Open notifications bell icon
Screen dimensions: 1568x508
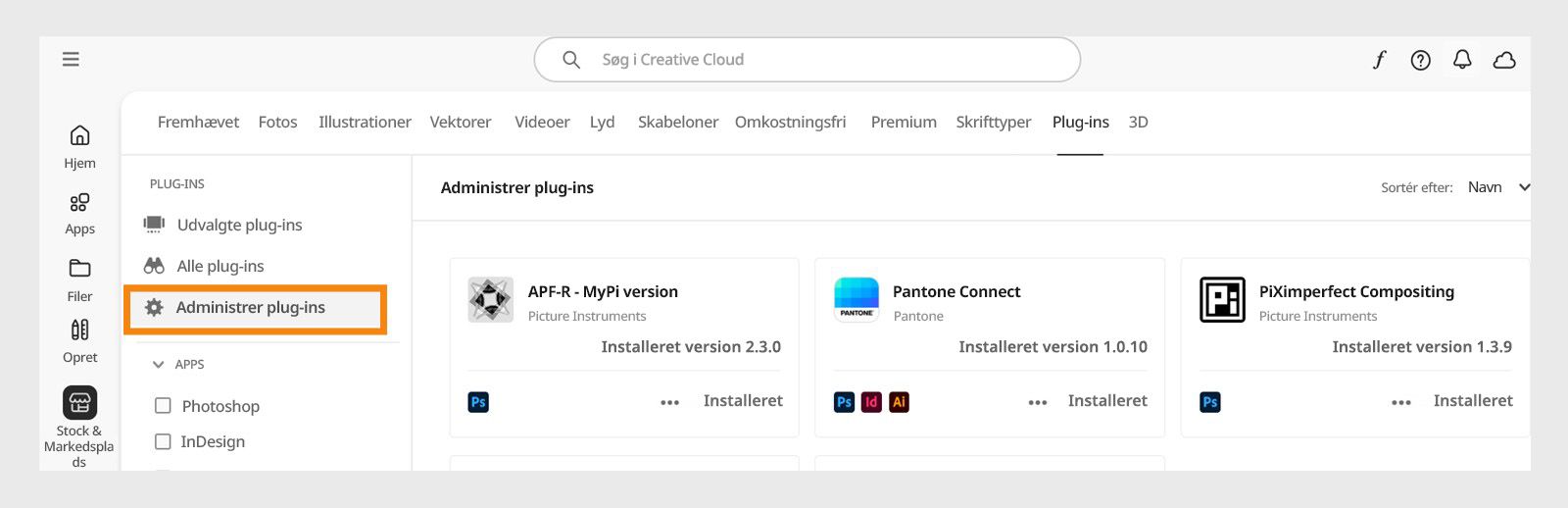[x=1462, y=60]
